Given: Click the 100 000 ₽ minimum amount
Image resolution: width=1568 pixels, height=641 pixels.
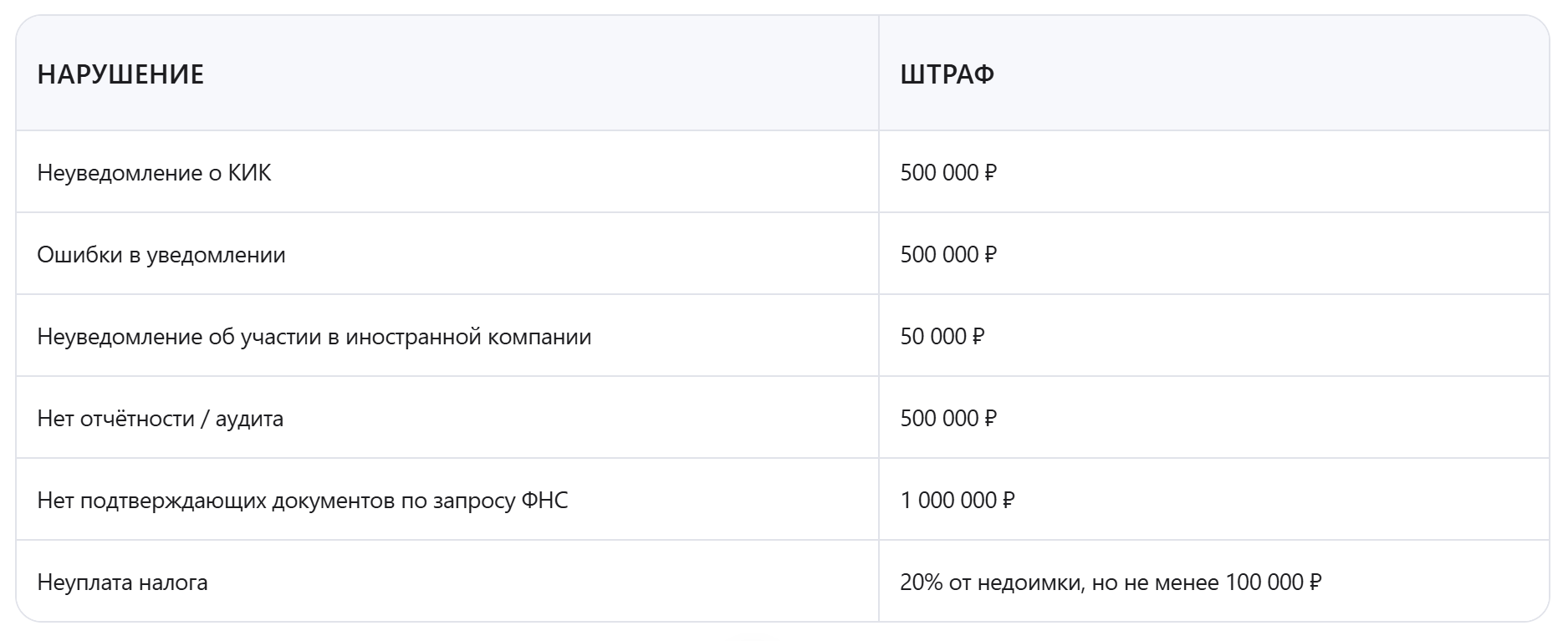Looking at the screenshot, I should (1273, 582).
